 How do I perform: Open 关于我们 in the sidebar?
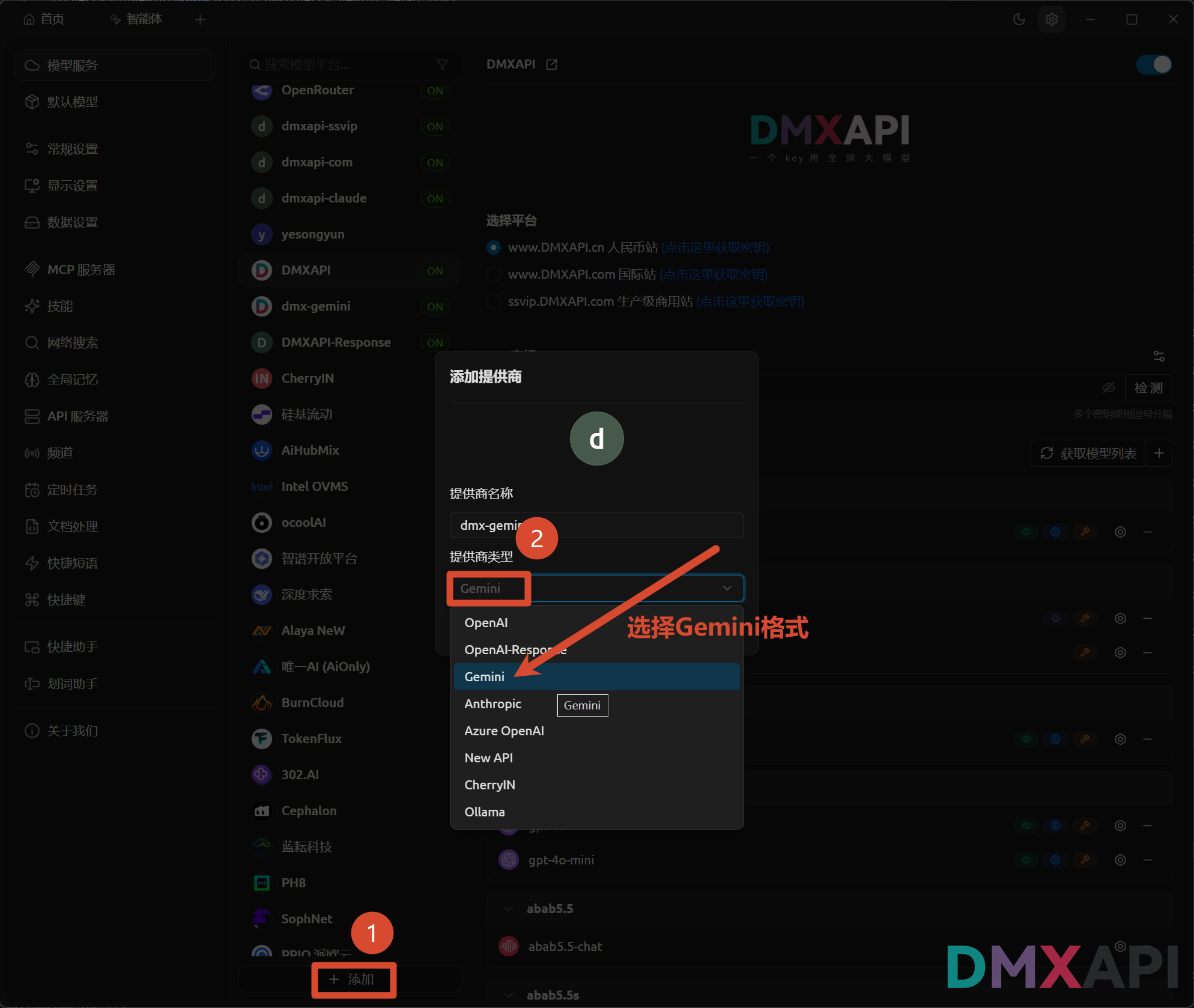pos(115,730)
